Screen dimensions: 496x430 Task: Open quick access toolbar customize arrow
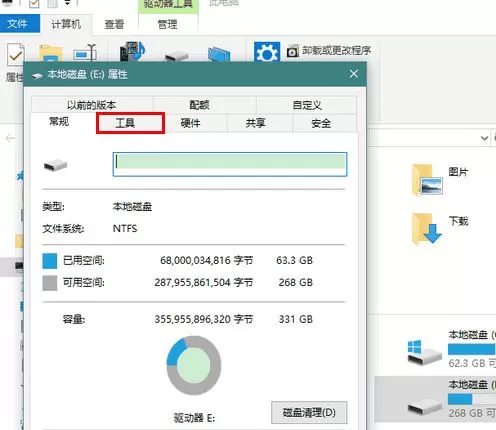[67, 3]
